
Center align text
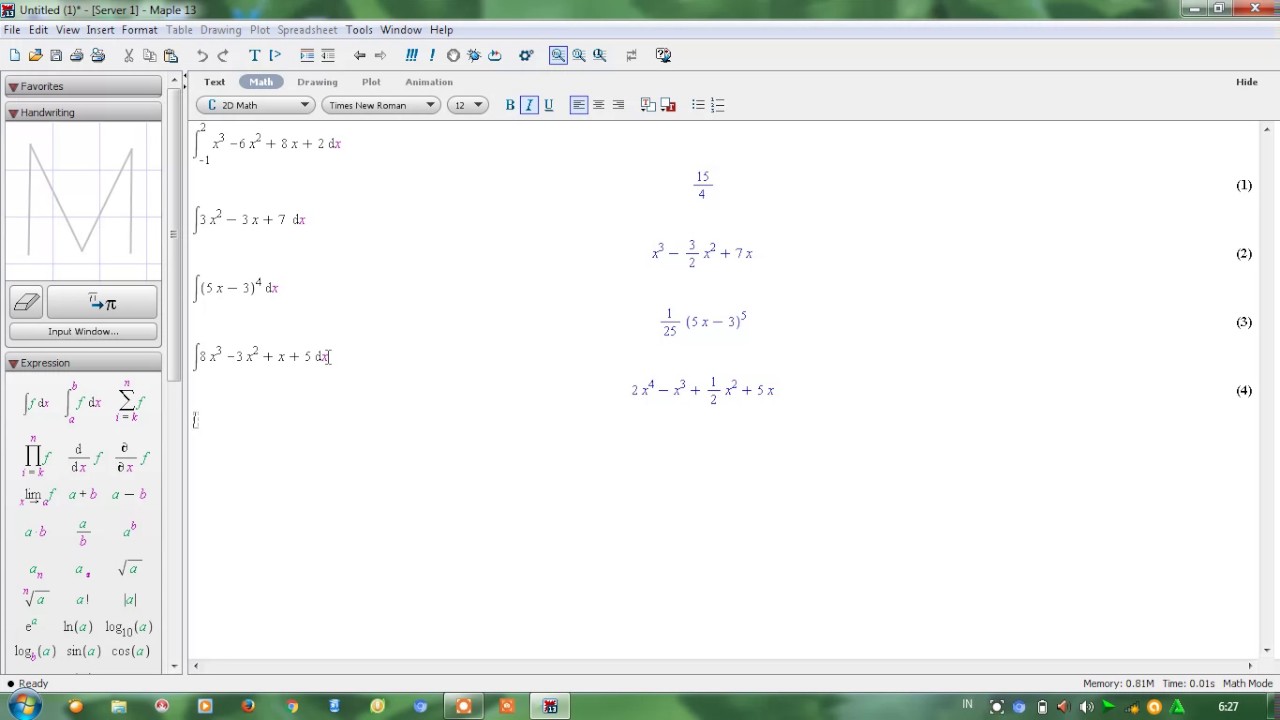pyautogui.click(x=598, y=105)
